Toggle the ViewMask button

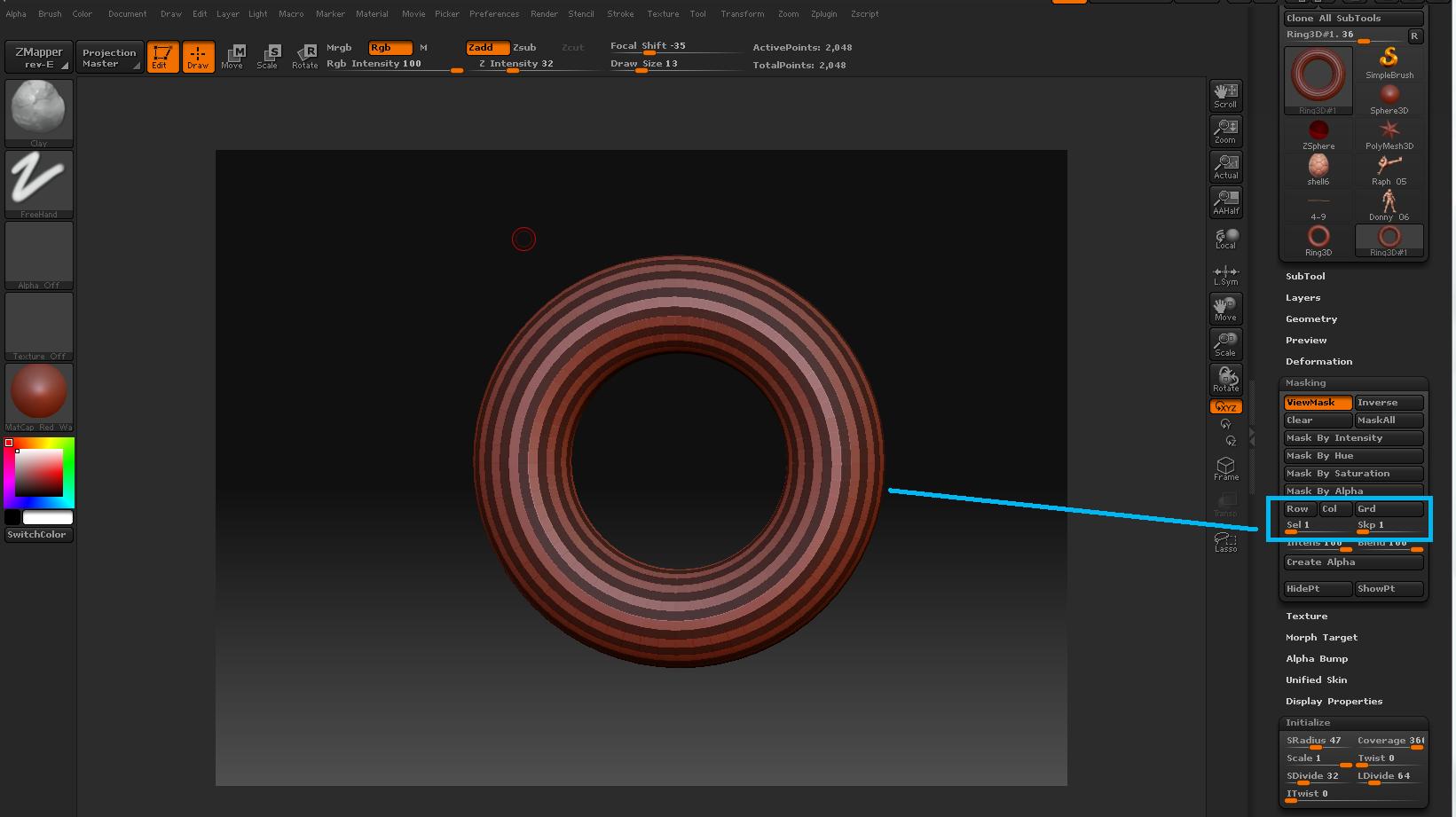click(1317, 403)
